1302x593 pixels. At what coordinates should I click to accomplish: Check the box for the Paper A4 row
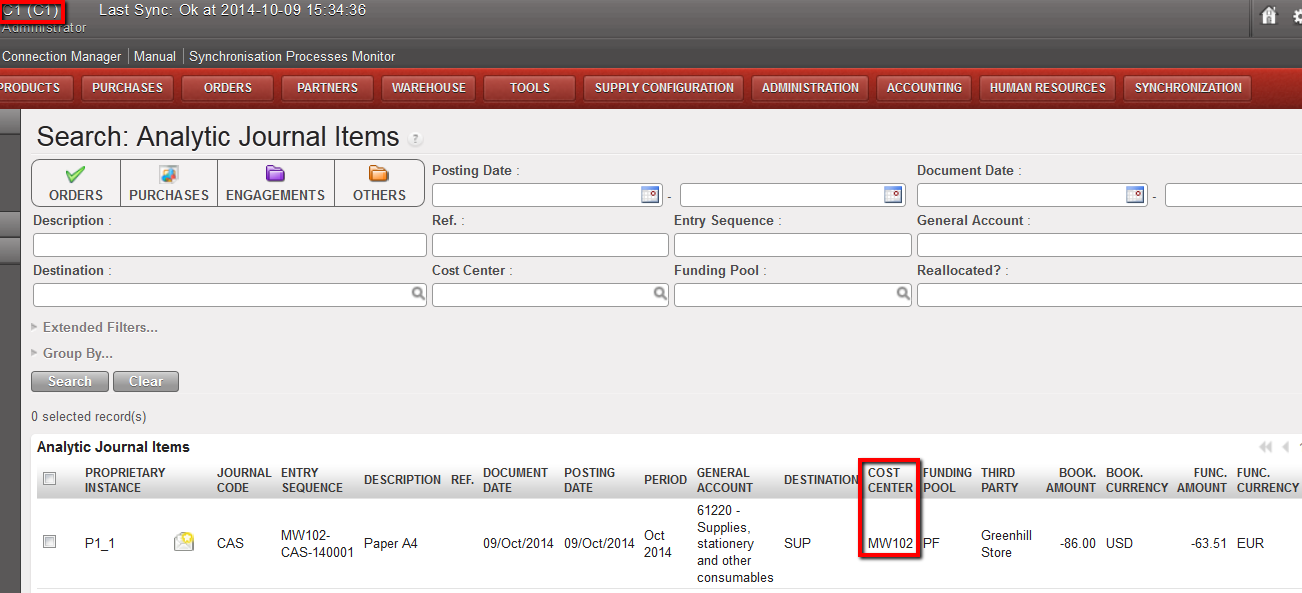(x=50, y=542)
